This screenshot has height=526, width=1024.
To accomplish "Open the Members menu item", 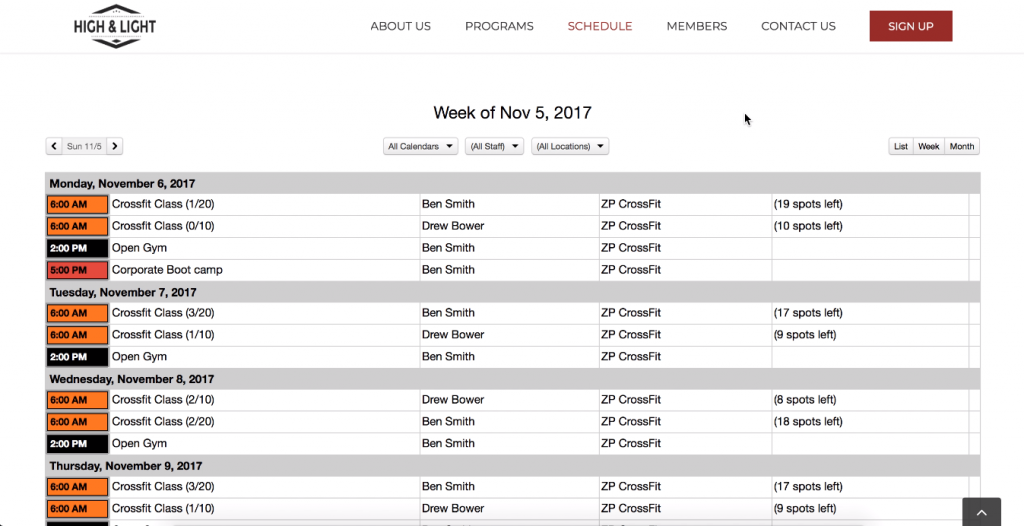I will [x=697, y=26].
